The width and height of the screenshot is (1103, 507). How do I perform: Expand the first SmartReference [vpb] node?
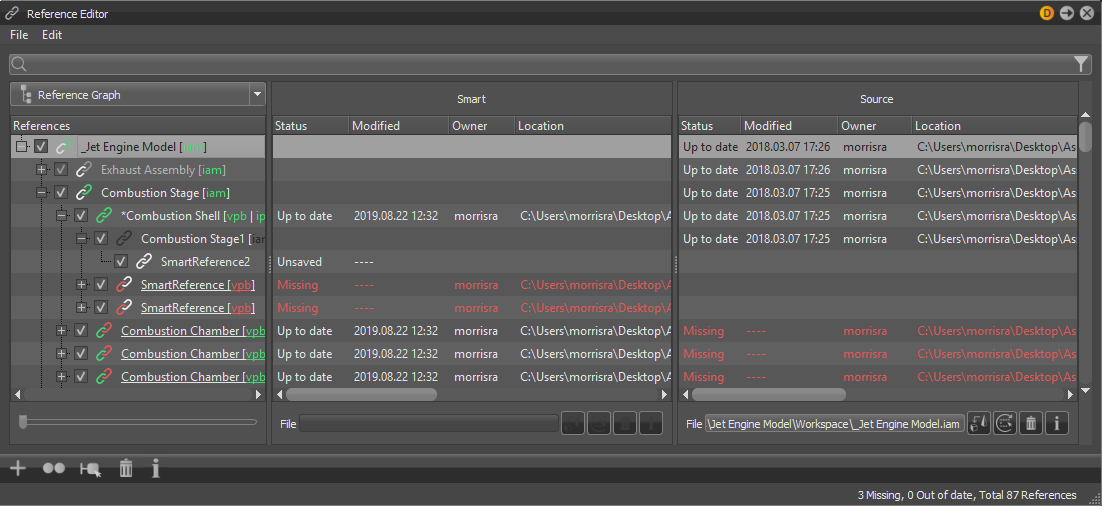(82, 285)
